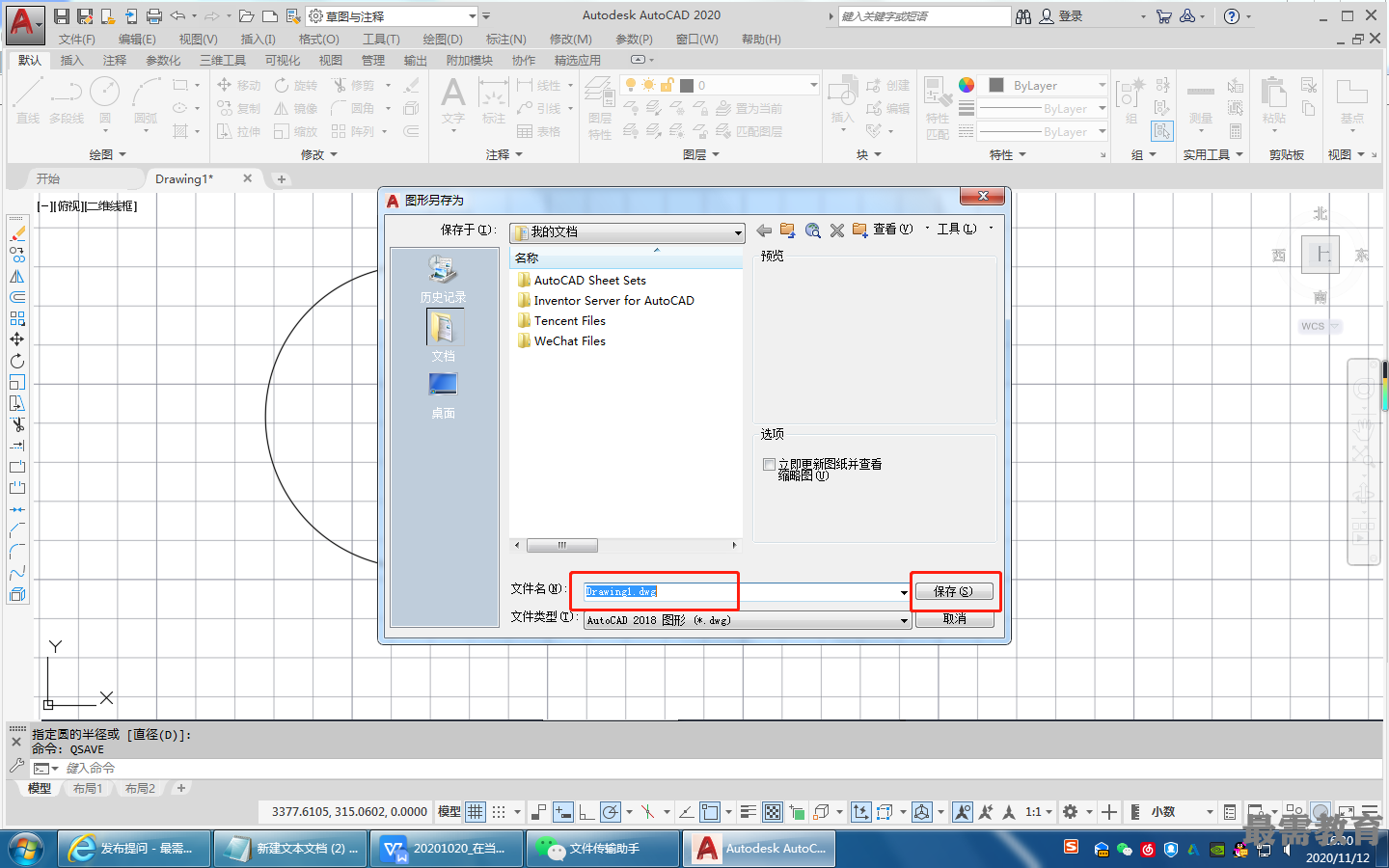
Task: Toggle transparency display in the status bar
Action: (x=773, y=812)
